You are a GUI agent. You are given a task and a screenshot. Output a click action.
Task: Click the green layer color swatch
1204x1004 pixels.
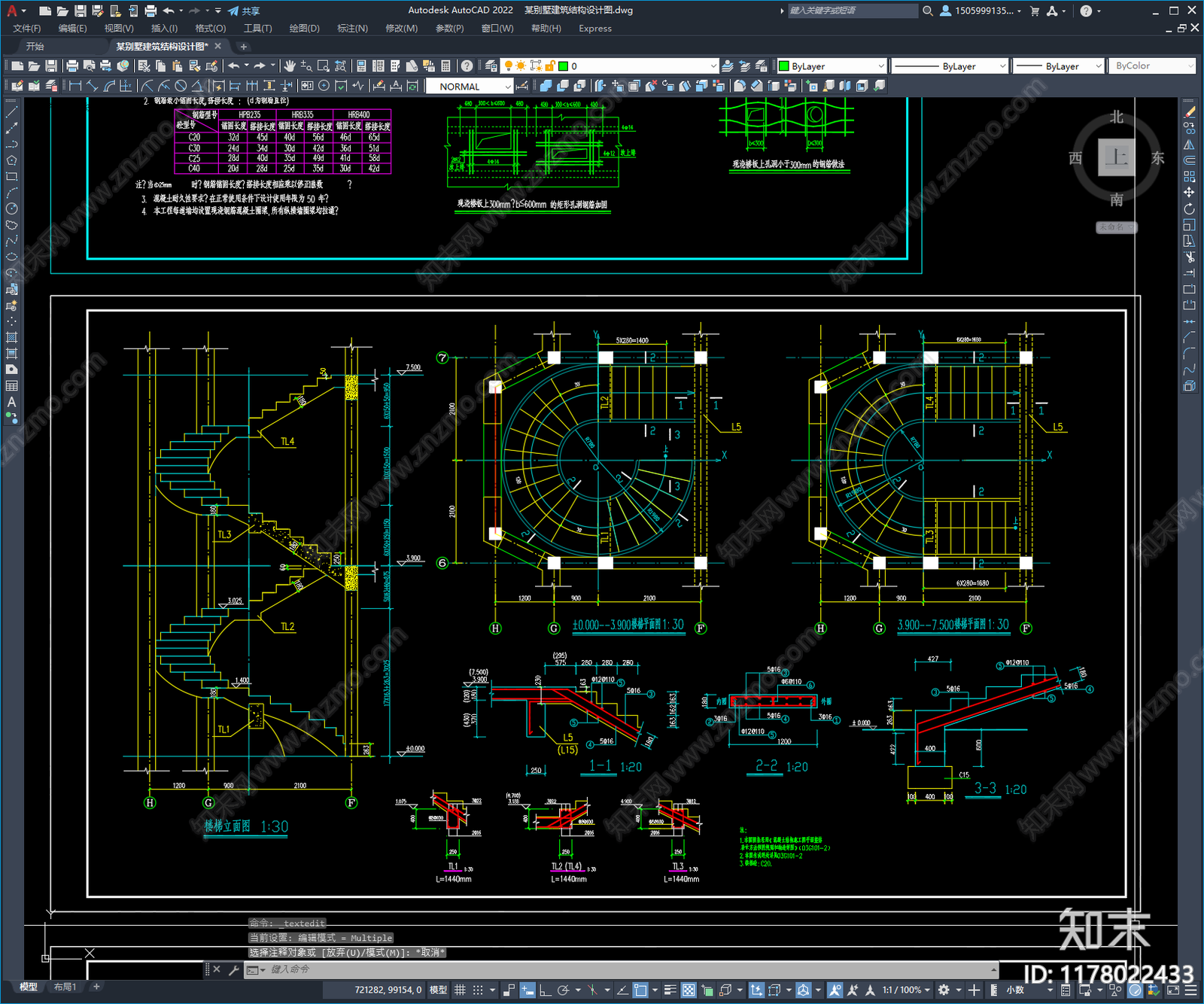(563, 66)
